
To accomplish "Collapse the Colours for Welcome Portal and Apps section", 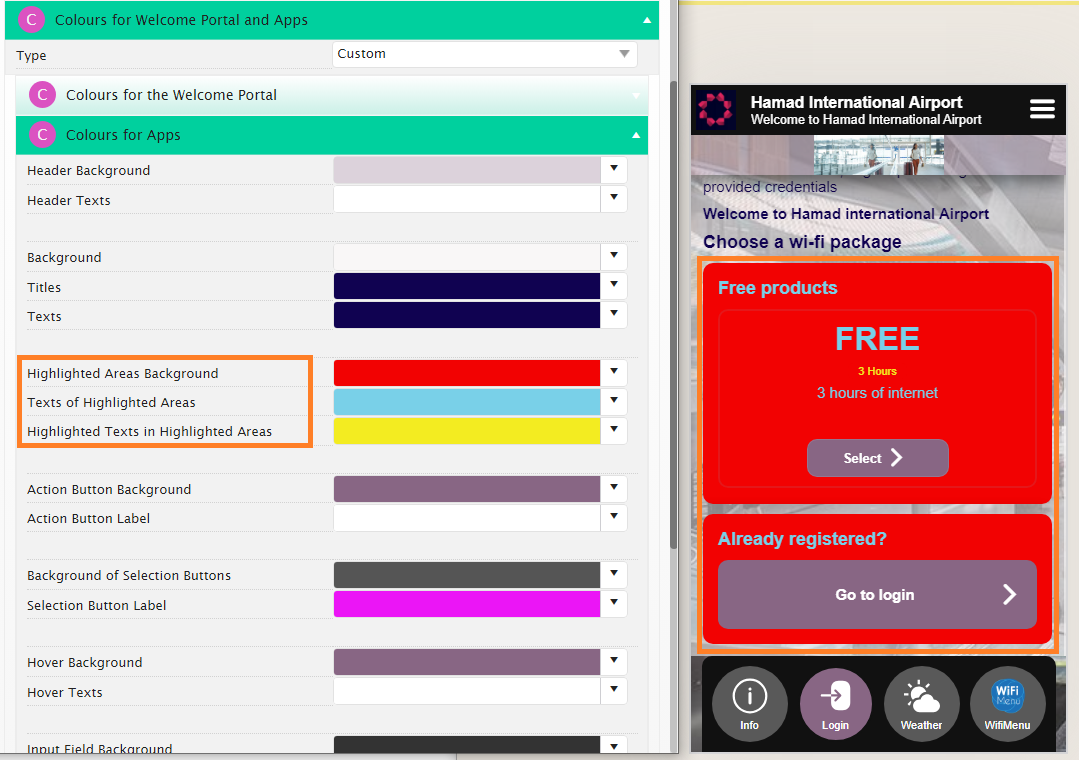I will point(647,21).
